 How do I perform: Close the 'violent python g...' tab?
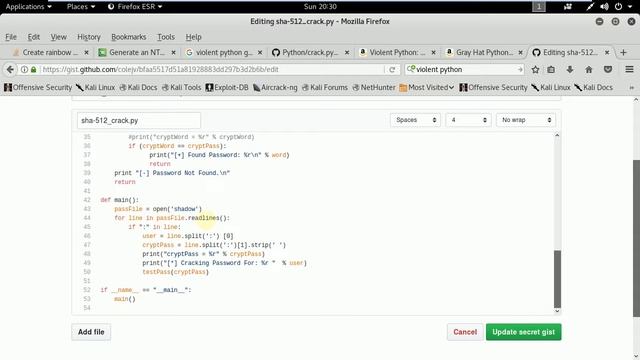(x=260, y=52)
